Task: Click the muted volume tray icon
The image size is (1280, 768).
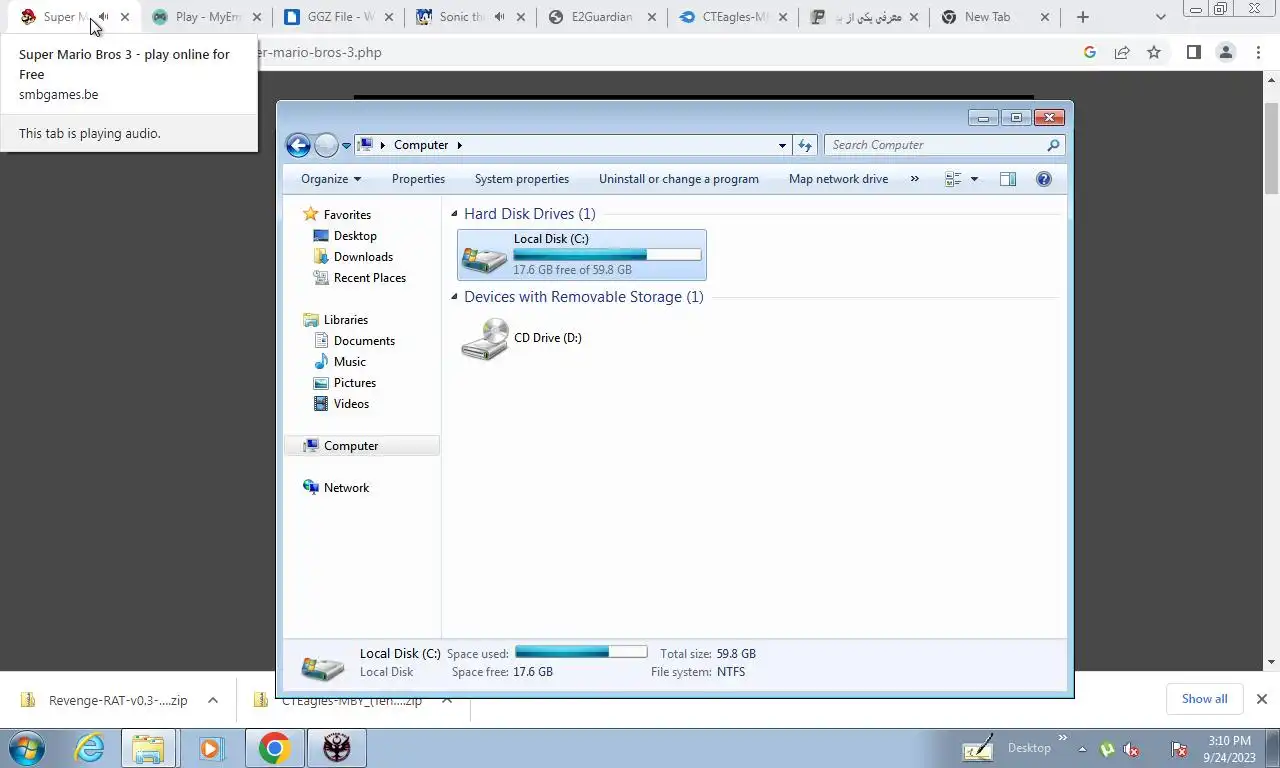Action: click(1132, 749)
